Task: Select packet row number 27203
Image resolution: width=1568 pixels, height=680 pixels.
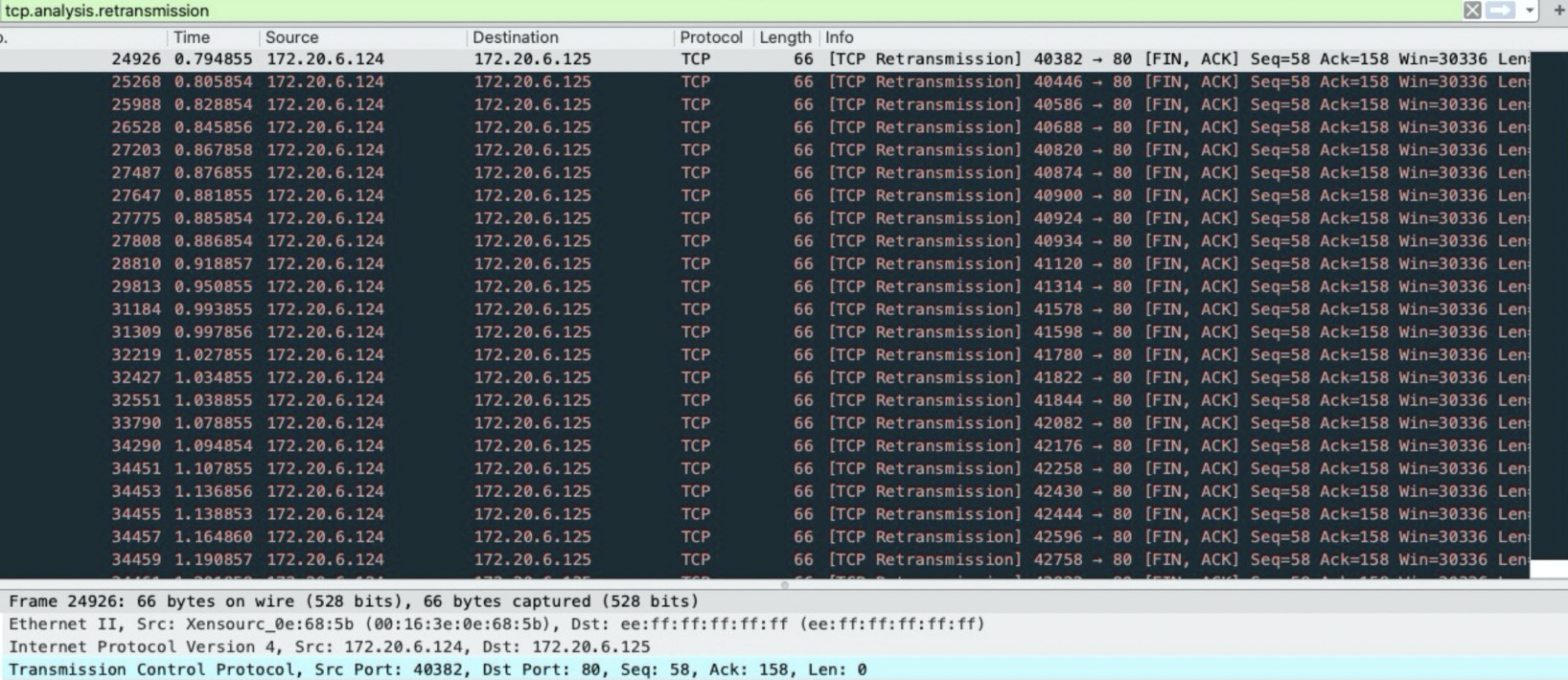Action: pos(765,150)
